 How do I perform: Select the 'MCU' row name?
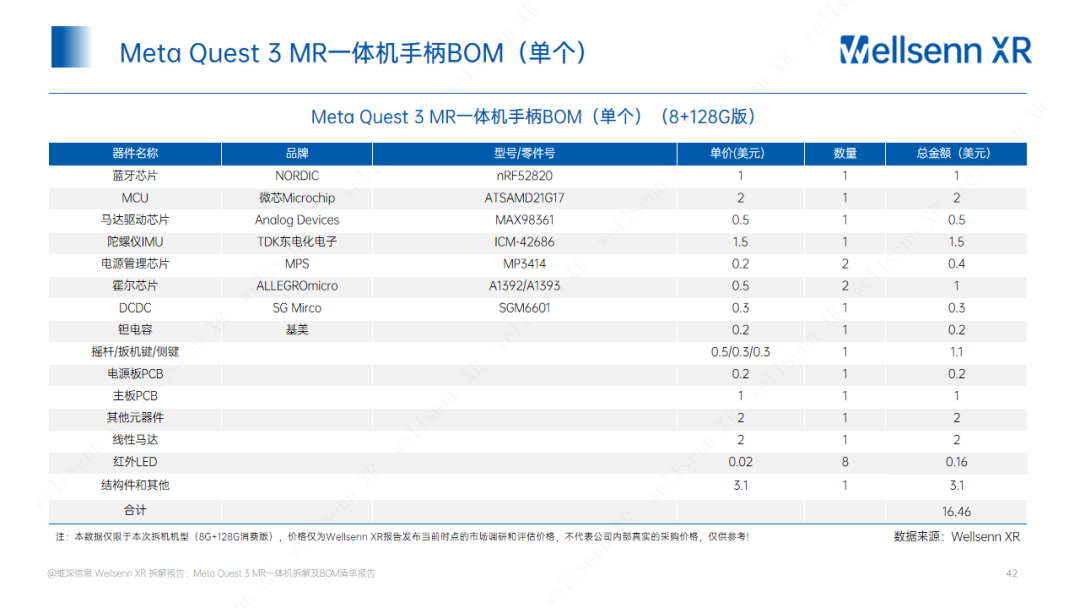(x=135, y=198)
